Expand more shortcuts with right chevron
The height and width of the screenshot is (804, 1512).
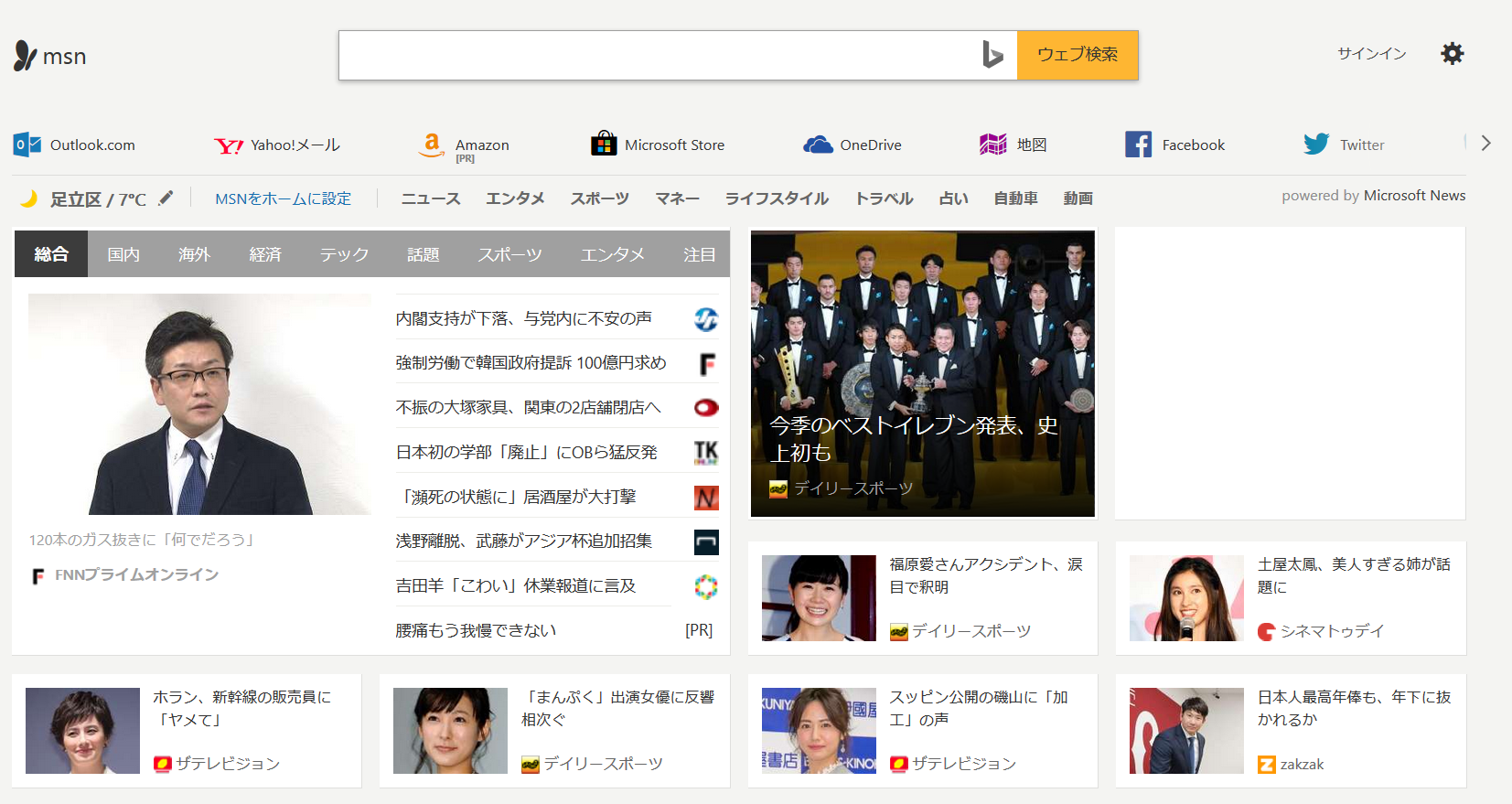click(x=1485, y=144)
